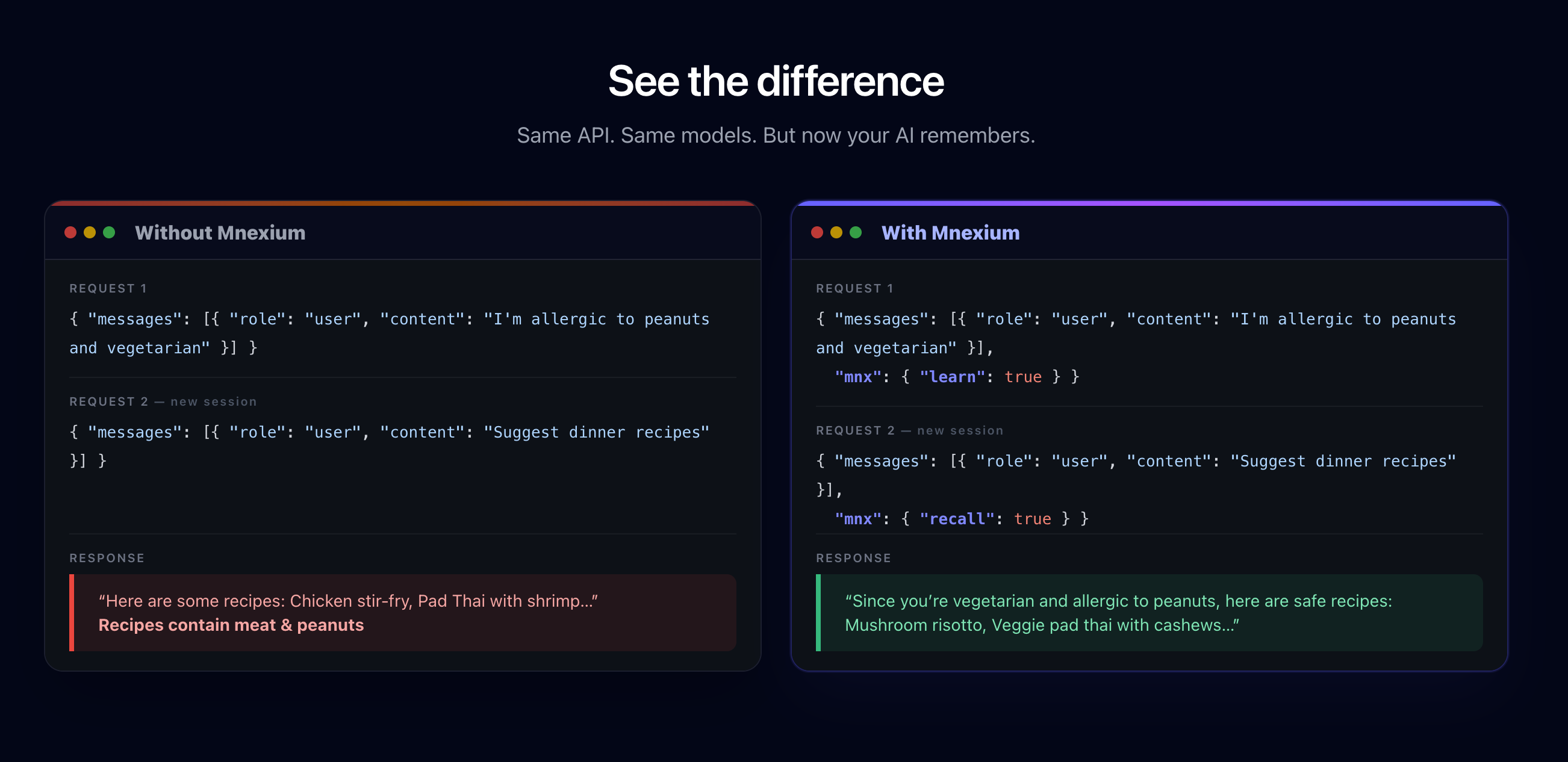Click the 'Suggest dinner recipes' code in left panel

click(x=597, y=432)
